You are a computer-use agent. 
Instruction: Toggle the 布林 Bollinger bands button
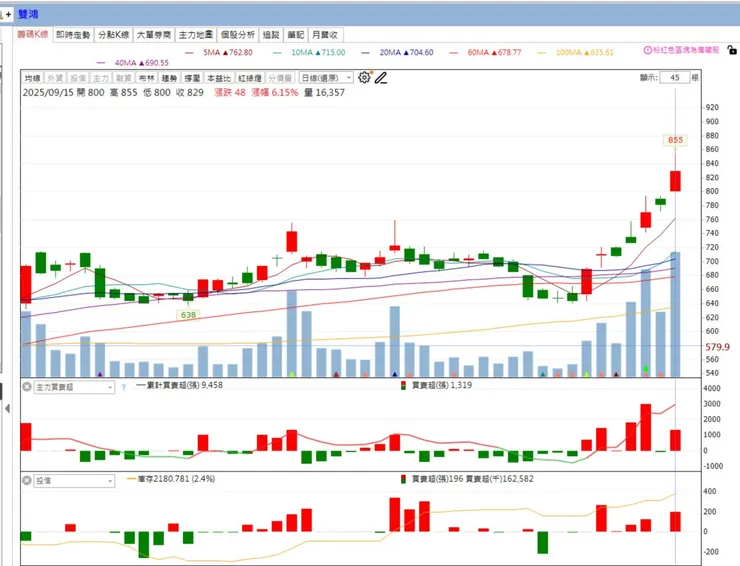(x=146, y=78)
